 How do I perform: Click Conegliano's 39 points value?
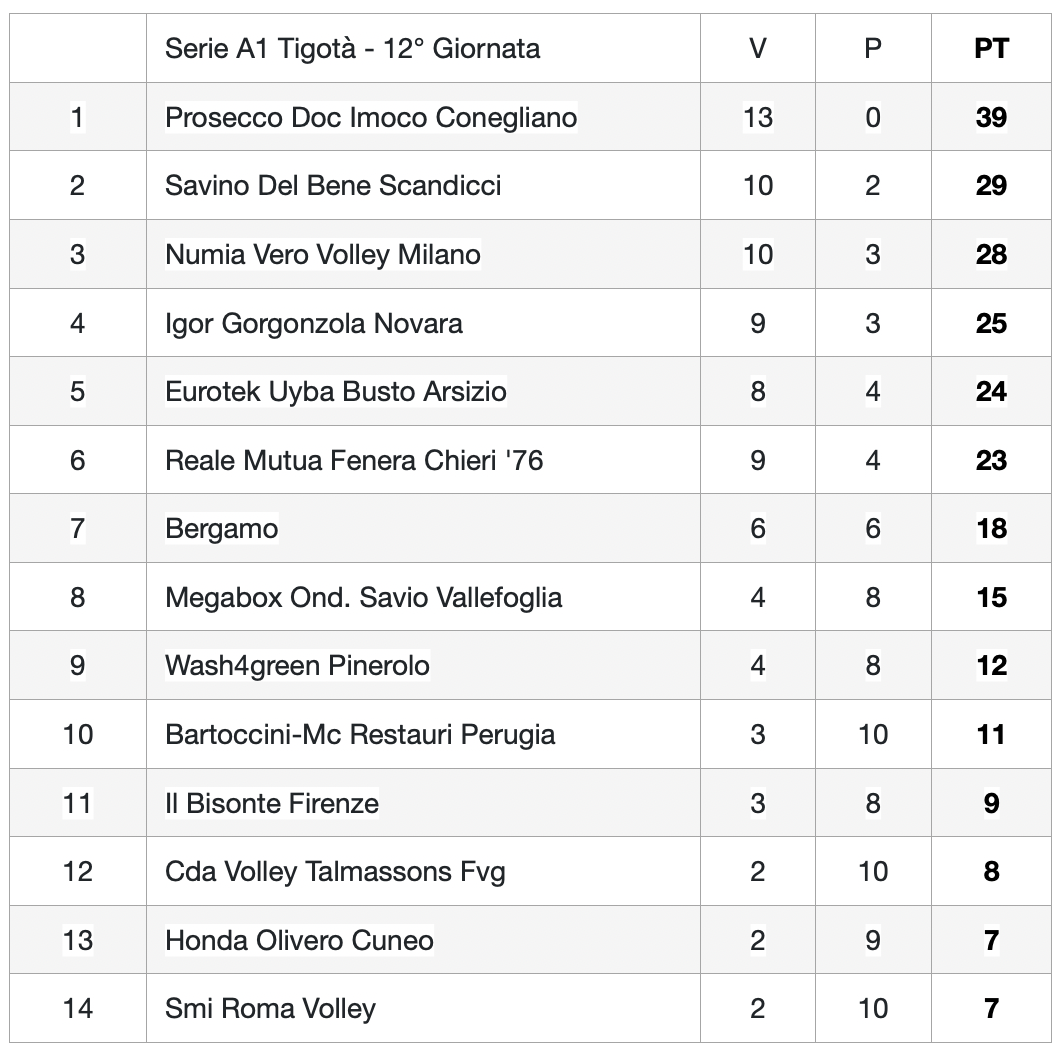tap(991, 117)
